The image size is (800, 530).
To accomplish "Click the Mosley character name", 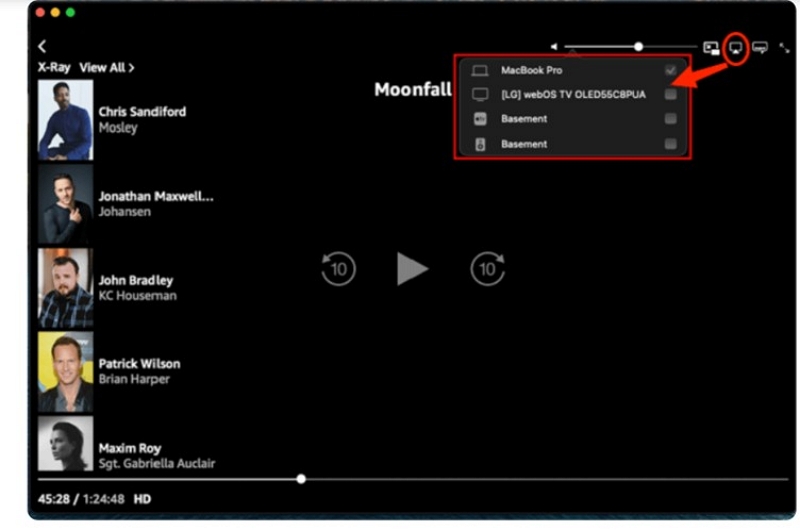I will coord(118,128).
